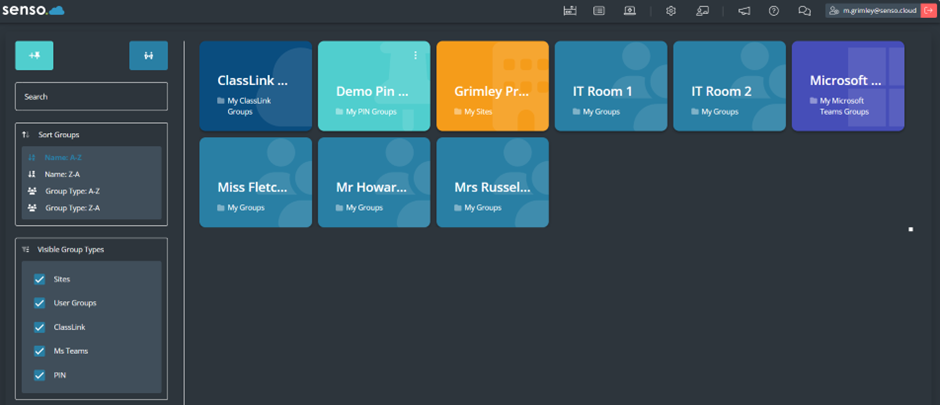Image resolution: width=940 pixels, height=405 pixels.
Task: Click the folder icon on ClassLink card
Action: tap(221, 101)
